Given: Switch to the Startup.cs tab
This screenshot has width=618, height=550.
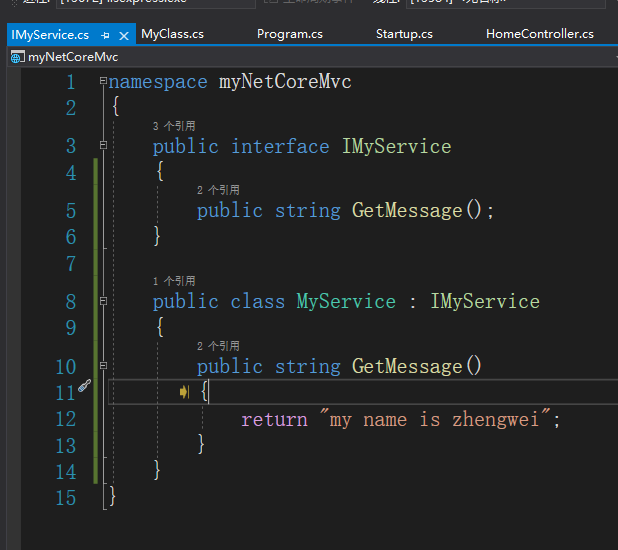Looking at the screenshot, I should (x=404, y=34).
